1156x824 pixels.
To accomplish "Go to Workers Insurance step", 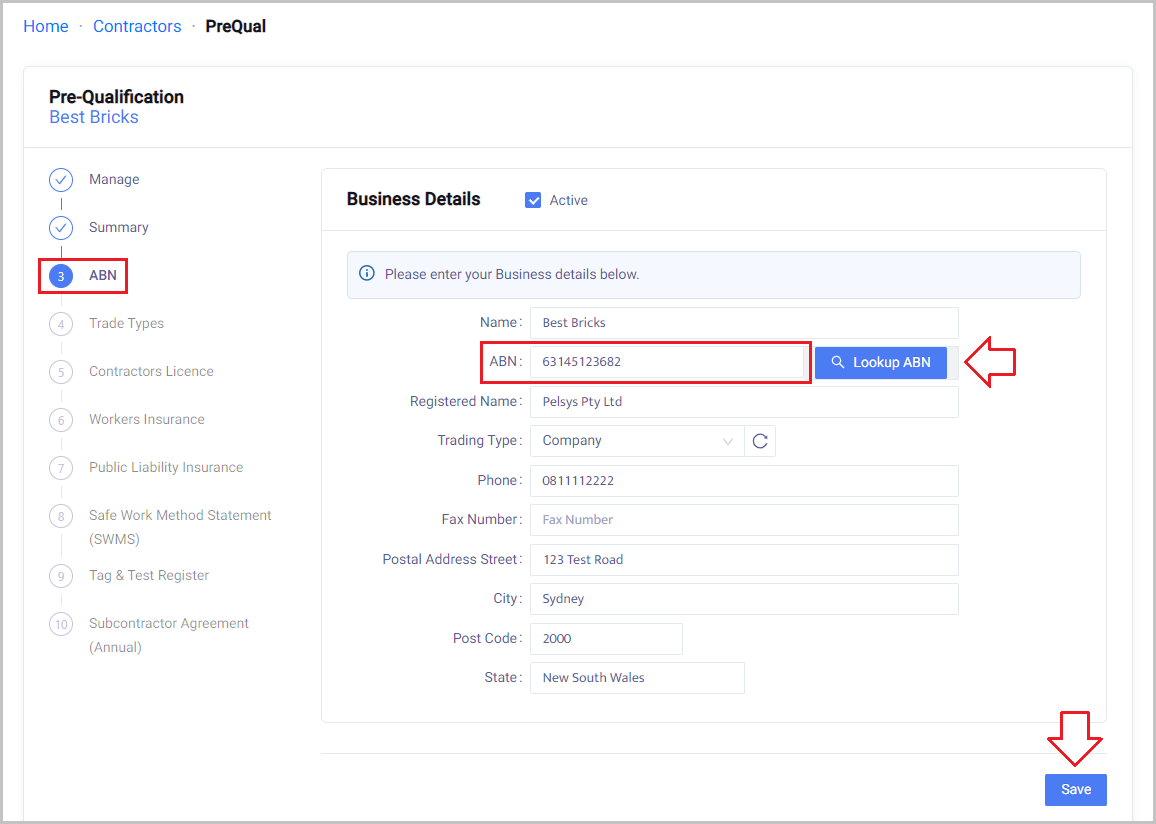I will [146, 420].
